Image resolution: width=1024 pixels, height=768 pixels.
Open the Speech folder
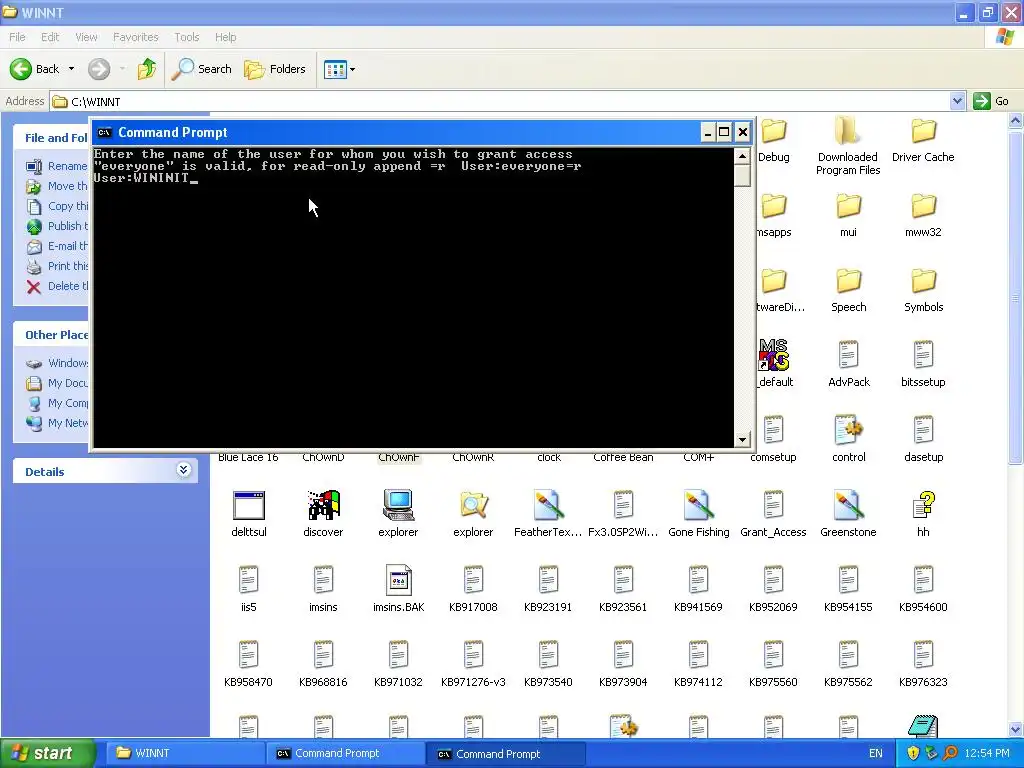coord(848,281)
